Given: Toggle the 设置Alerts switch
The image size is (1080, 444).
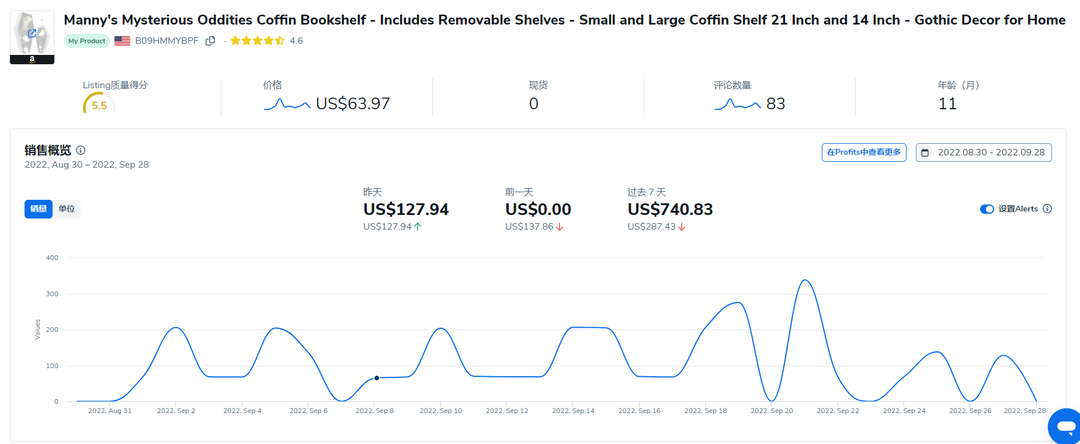Looking at the screenshot, I should point(987,209).
